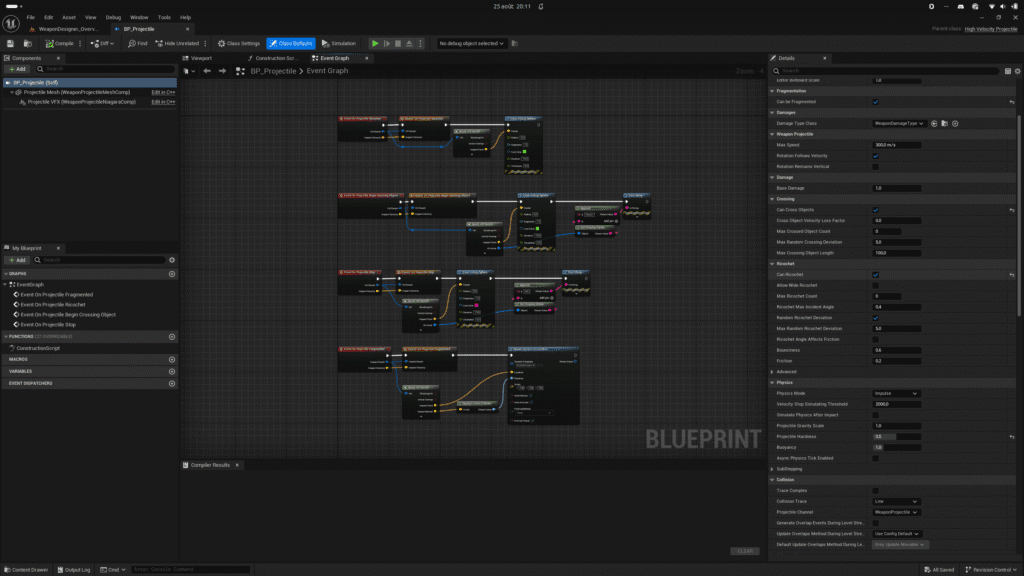Screen dimensions: 1024x576
Task: Use selected asset for Damage Type Class
Action: 934,123
